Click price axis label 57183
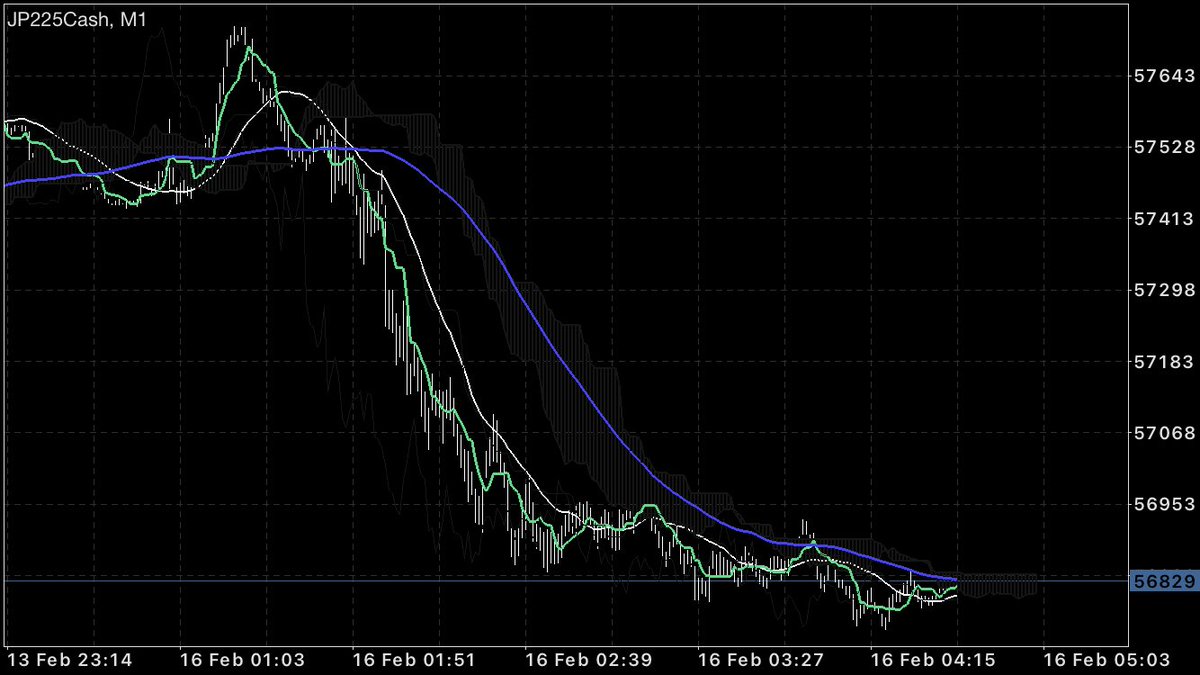The height and width of the screenshot is (675, 1200). pos(1166,362)
